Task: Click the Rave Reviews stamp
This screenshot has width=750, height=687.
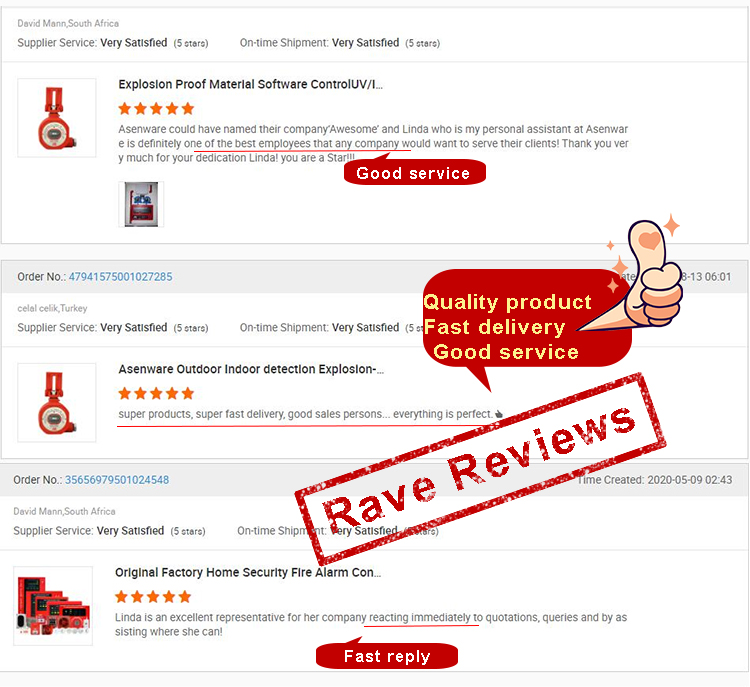Action: point(480,469)
